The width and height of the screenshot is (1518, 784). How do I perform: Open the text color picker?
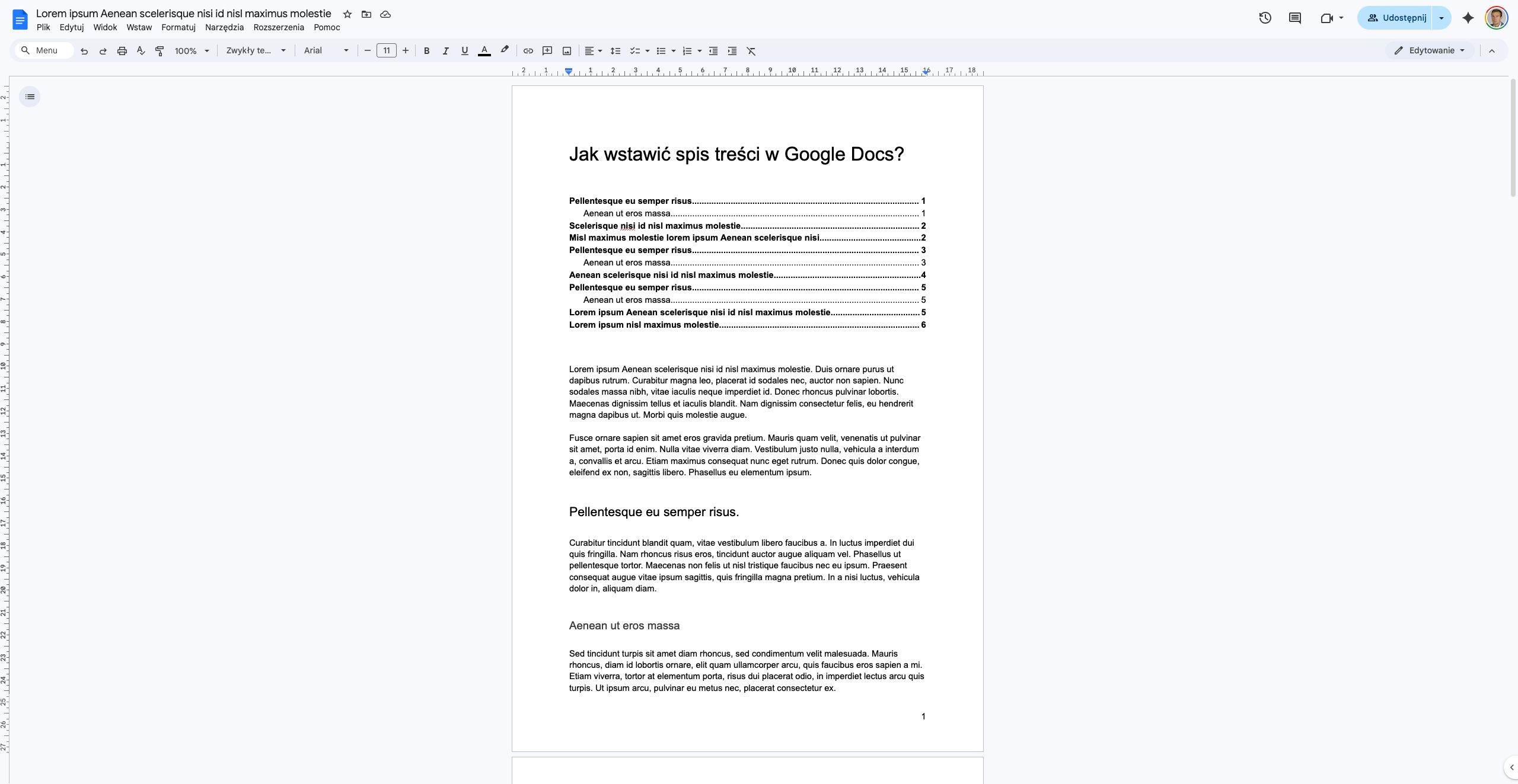pos(484,51)
